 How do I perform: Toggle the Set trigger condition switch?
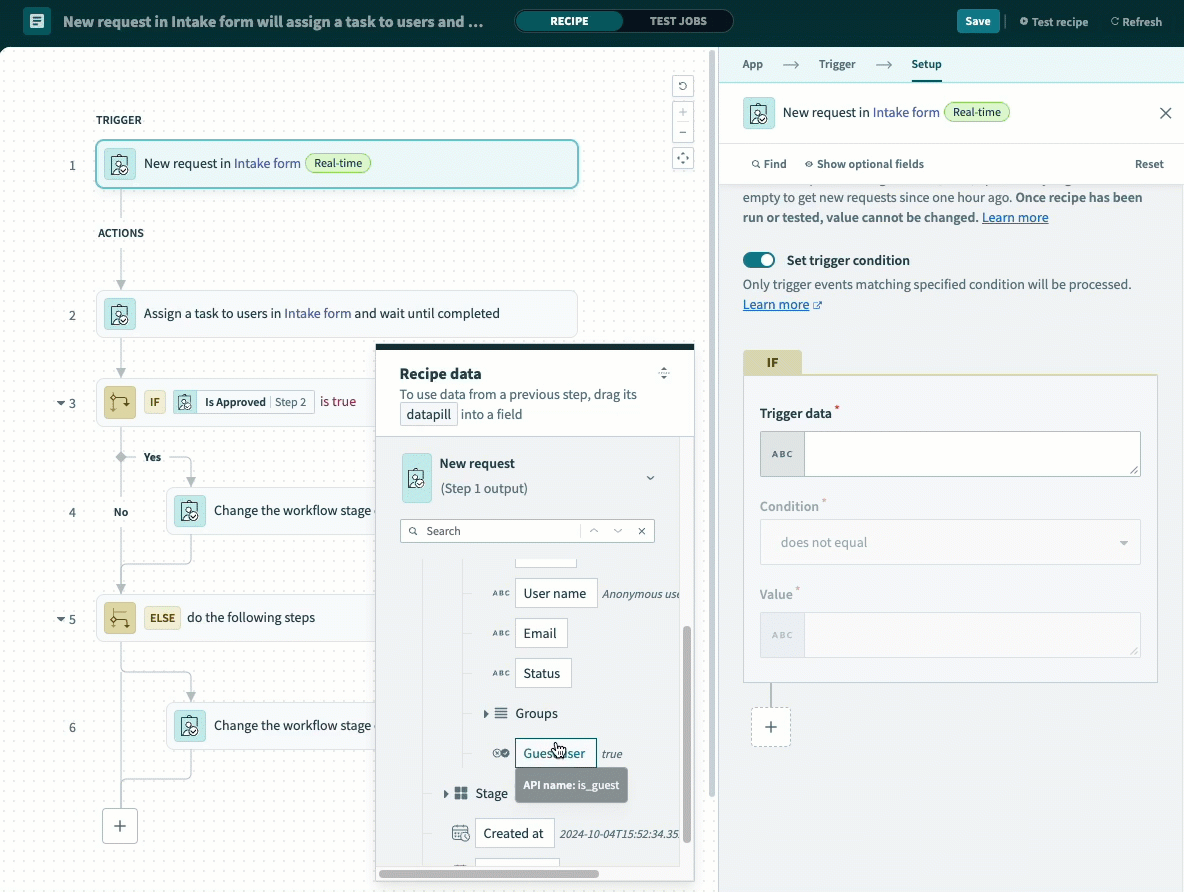pos(759,260)
